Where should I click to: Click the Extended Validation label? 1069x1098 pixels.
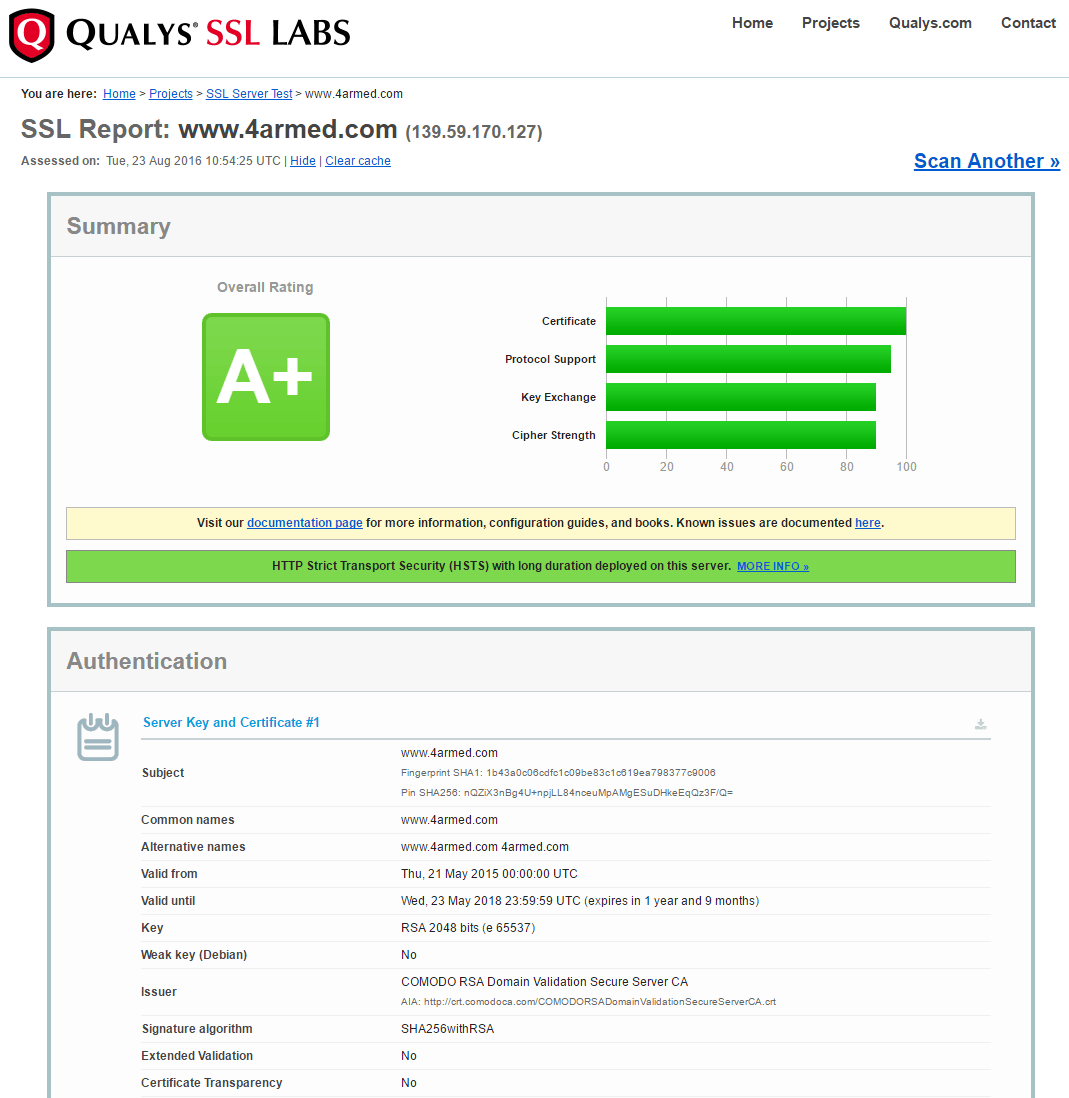coord(197,1056)
